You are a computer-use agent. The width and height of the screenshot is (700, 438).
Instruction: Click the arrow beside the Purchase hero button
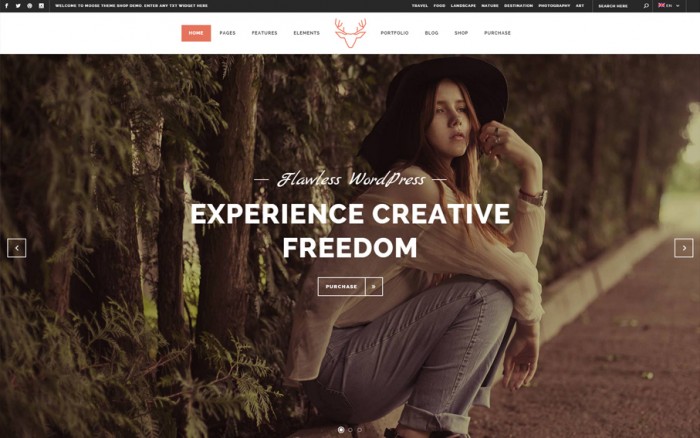(374, 287)
